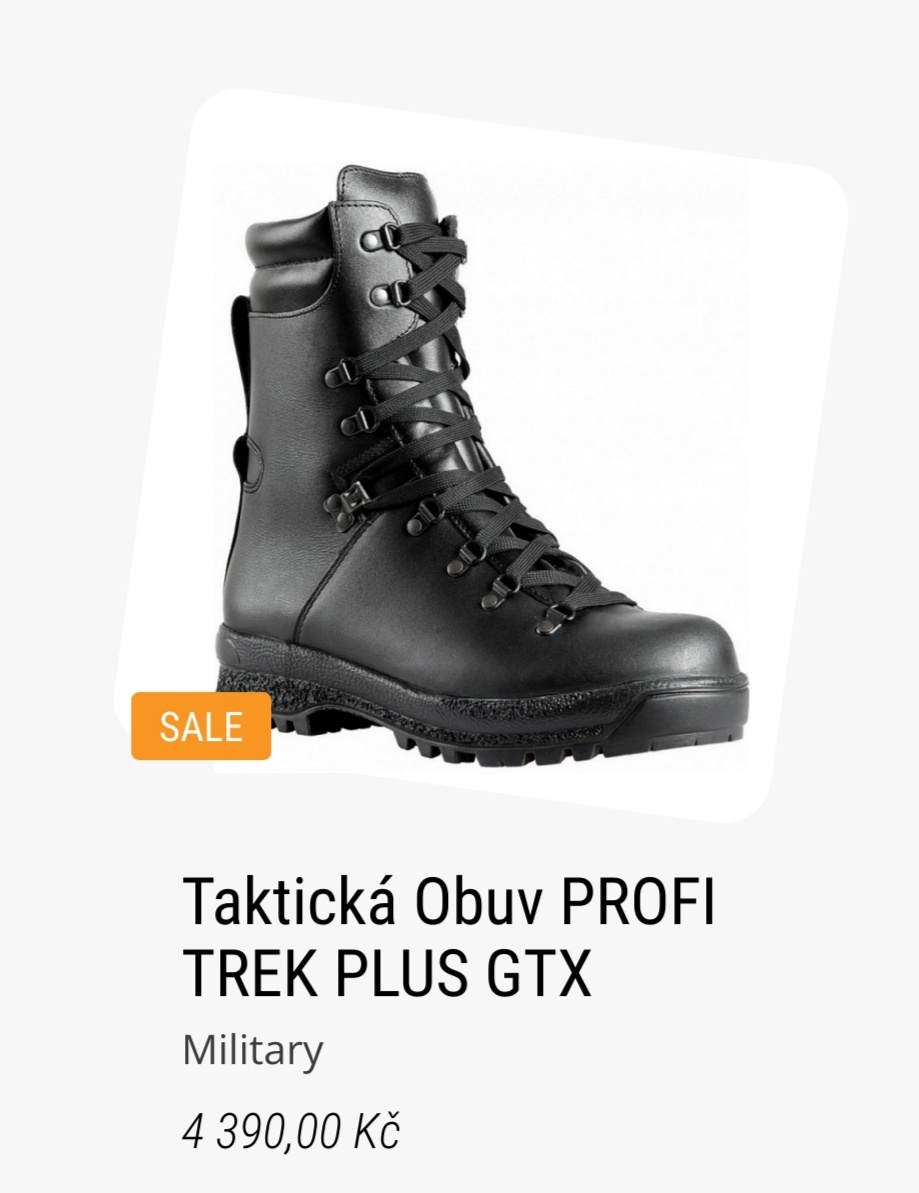
Task: Click the word TREK in product name
Action: point(250,974)
